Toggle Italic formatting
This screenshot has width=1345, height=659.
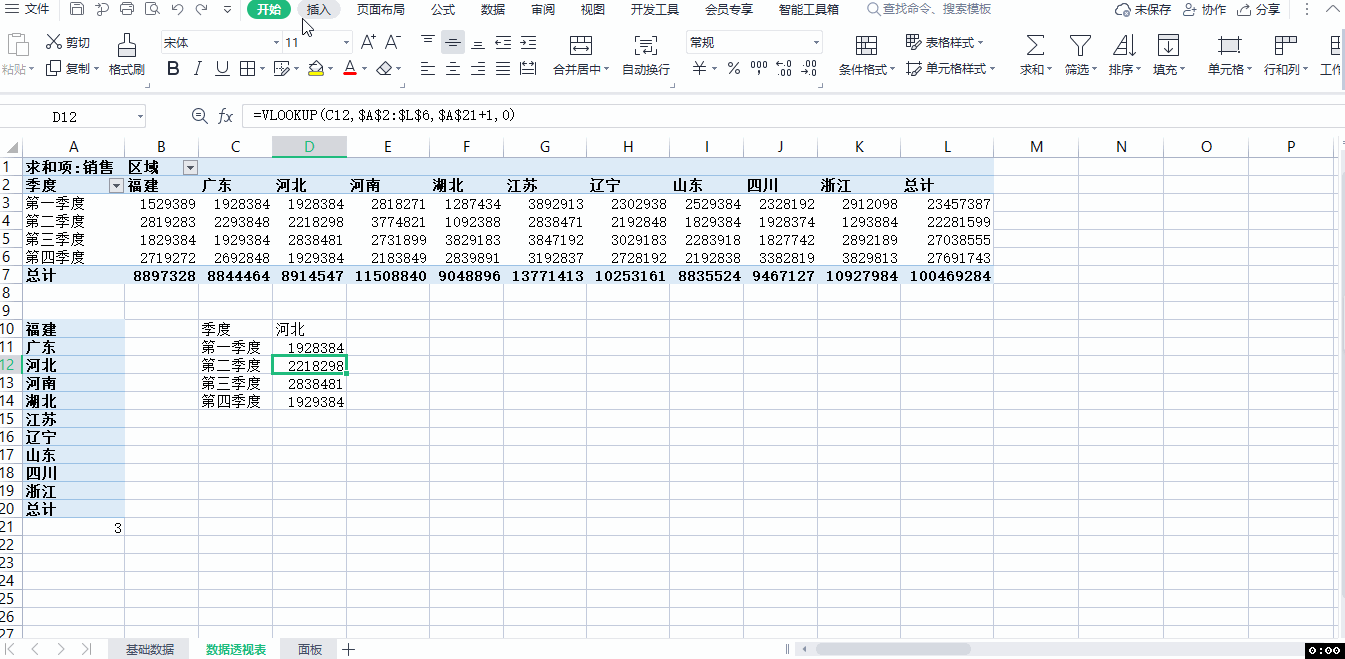tap(198, 69)
